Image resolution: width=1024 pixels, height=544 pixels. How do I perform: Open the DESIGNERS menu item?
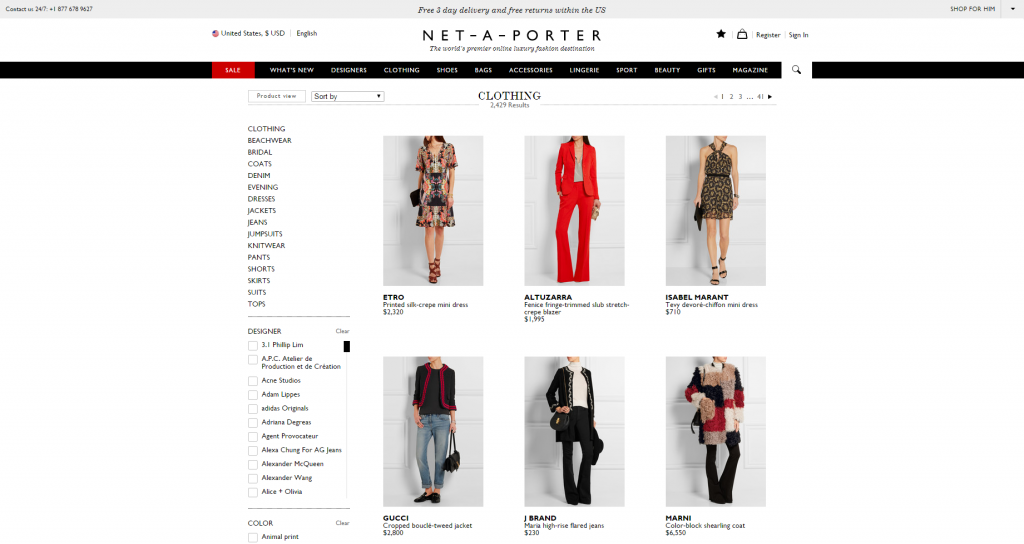pyautogui.click(x=349, y=70)
